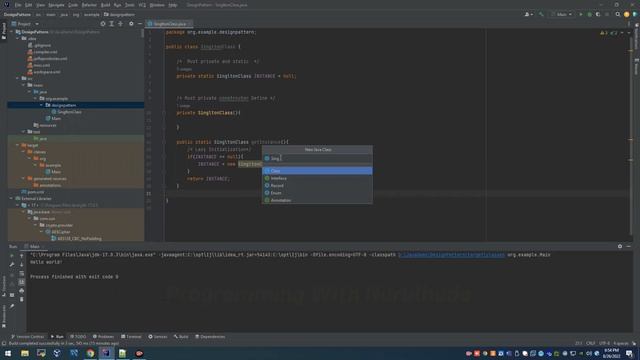The height and width of the screenshot is (360, 640).
Task: Open the Window menu
Action: click(157, 5)
